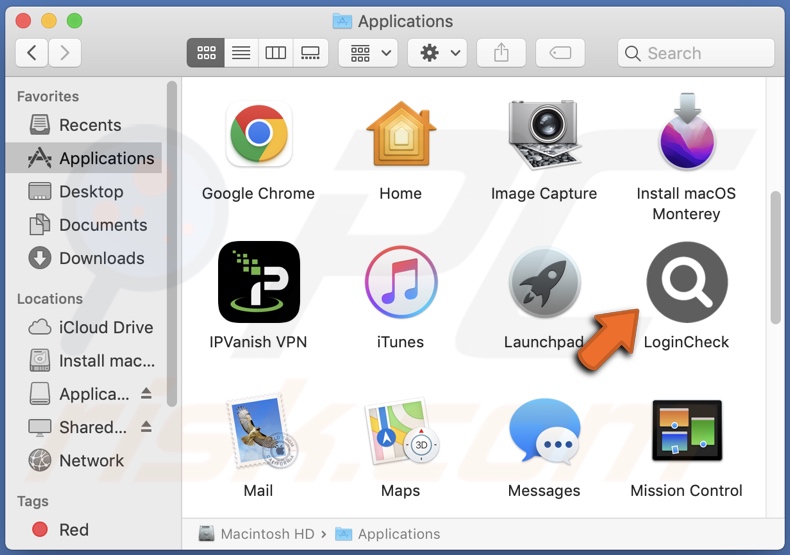Eject the Shared... volume
790x555 pixels.
click(146, 427)
